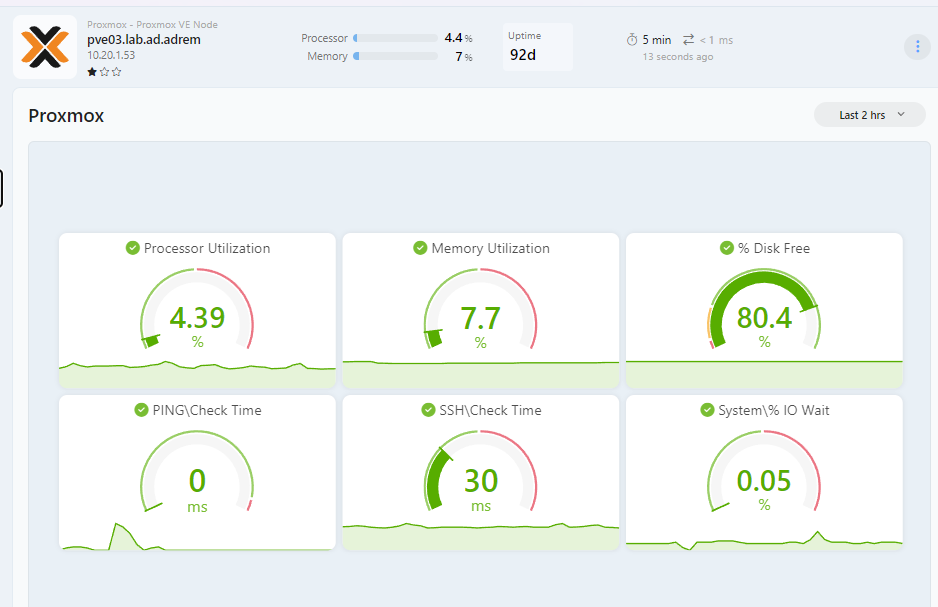Click Memory Utilization green status check icon

tap(421, 248)
